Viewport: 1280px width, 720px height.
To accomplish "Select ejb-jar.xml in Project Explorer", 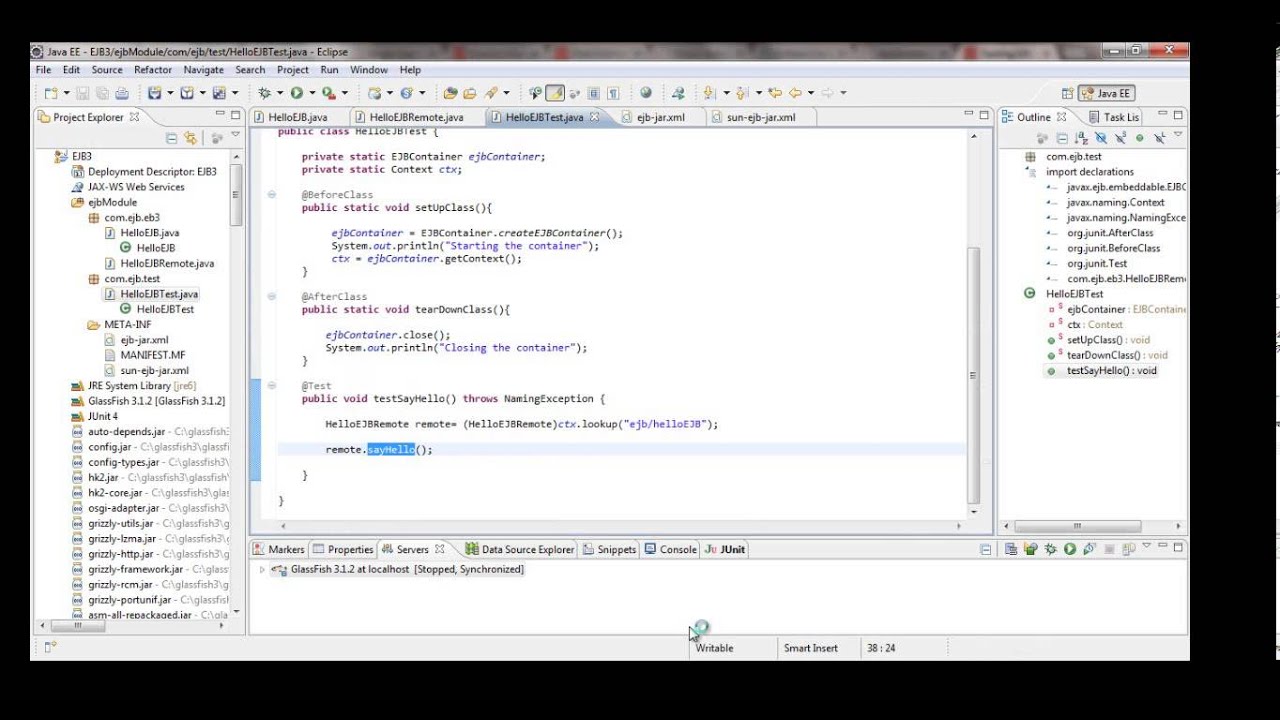I will pyautogui.click(x=145, y=340).
